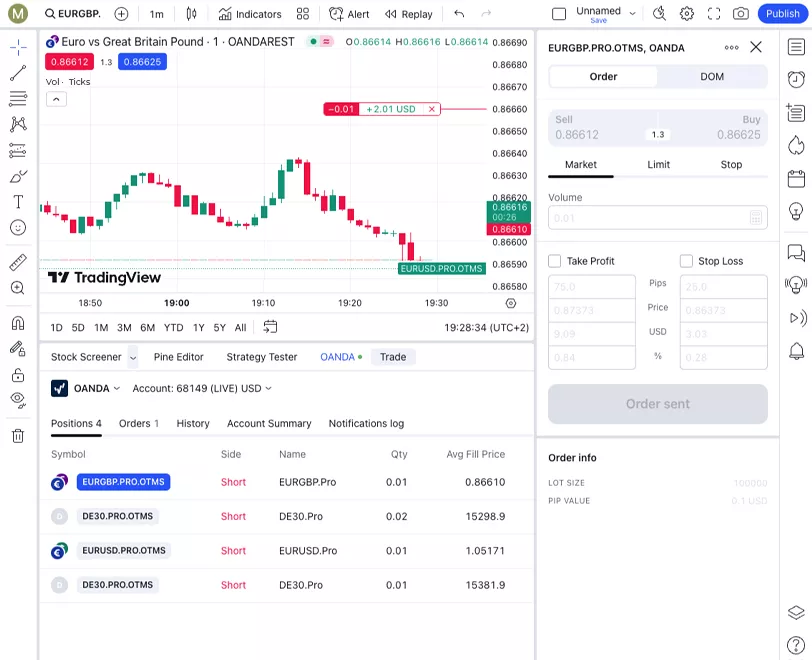This screenshot has width=812, height=660.
Task: Open chart notifications via the bell icon
Action: (x=795, y=351)
